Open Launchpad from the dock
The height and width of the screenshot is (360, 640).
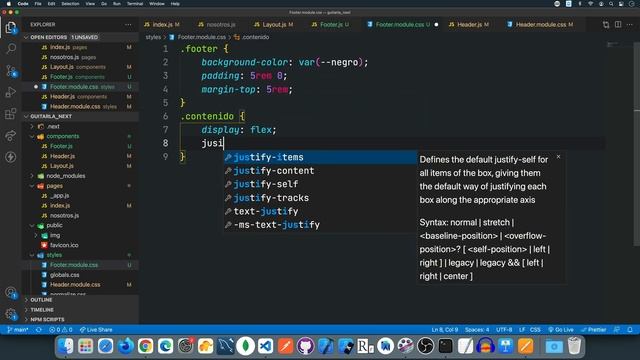click(x=85, y=346)
